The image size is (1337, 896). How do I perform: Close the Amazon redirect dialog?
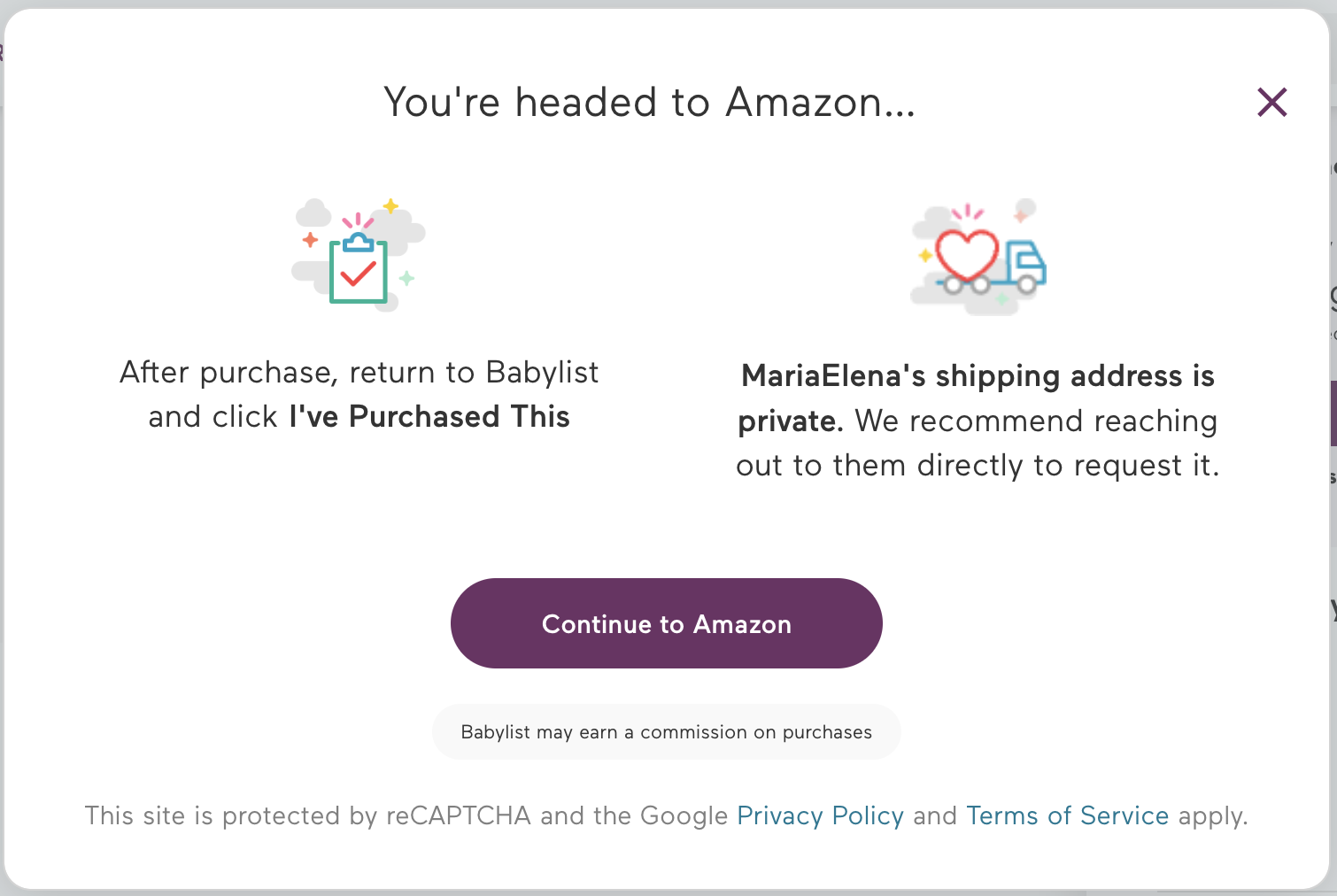click(x=1271, y=103)
